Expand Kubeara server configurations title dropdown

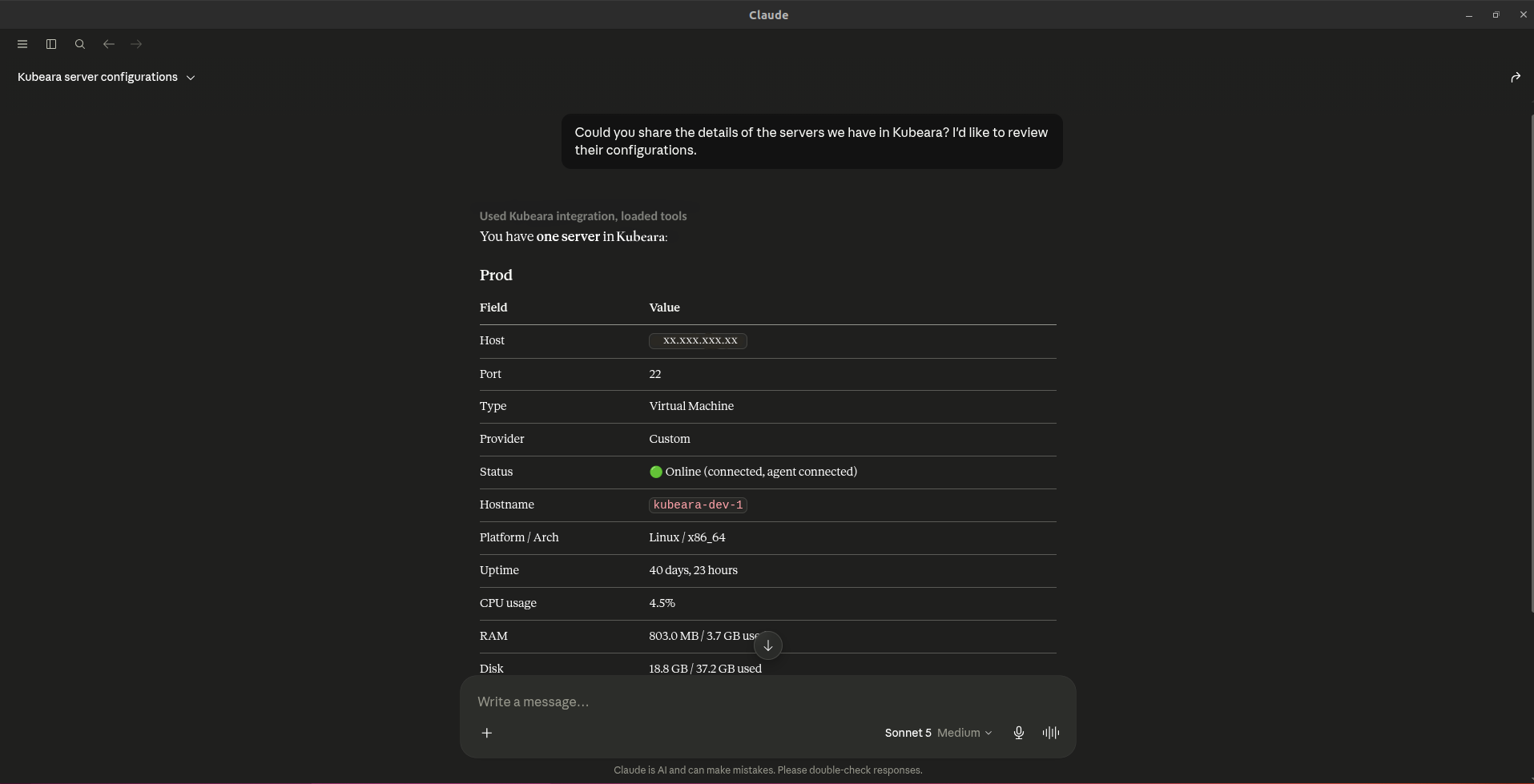point(107,77)
